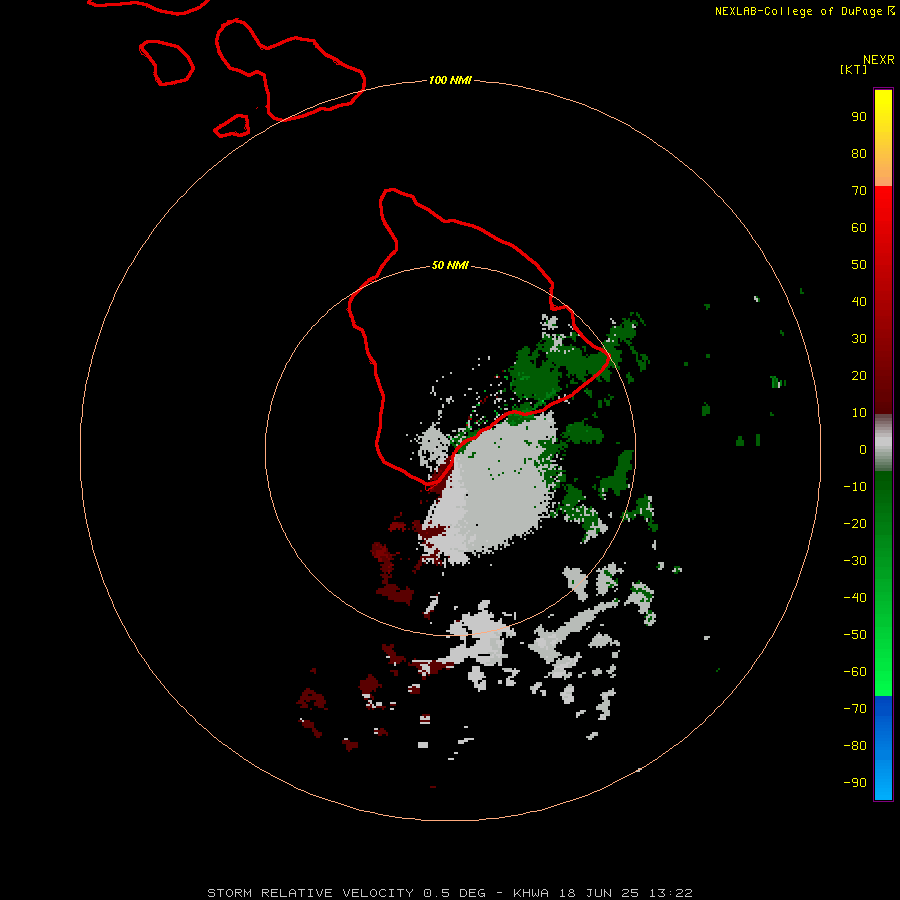This screenshot has height=900, width=900.
Task: Click the -80 value on velocity scale
Action: [x=855, y=746]
